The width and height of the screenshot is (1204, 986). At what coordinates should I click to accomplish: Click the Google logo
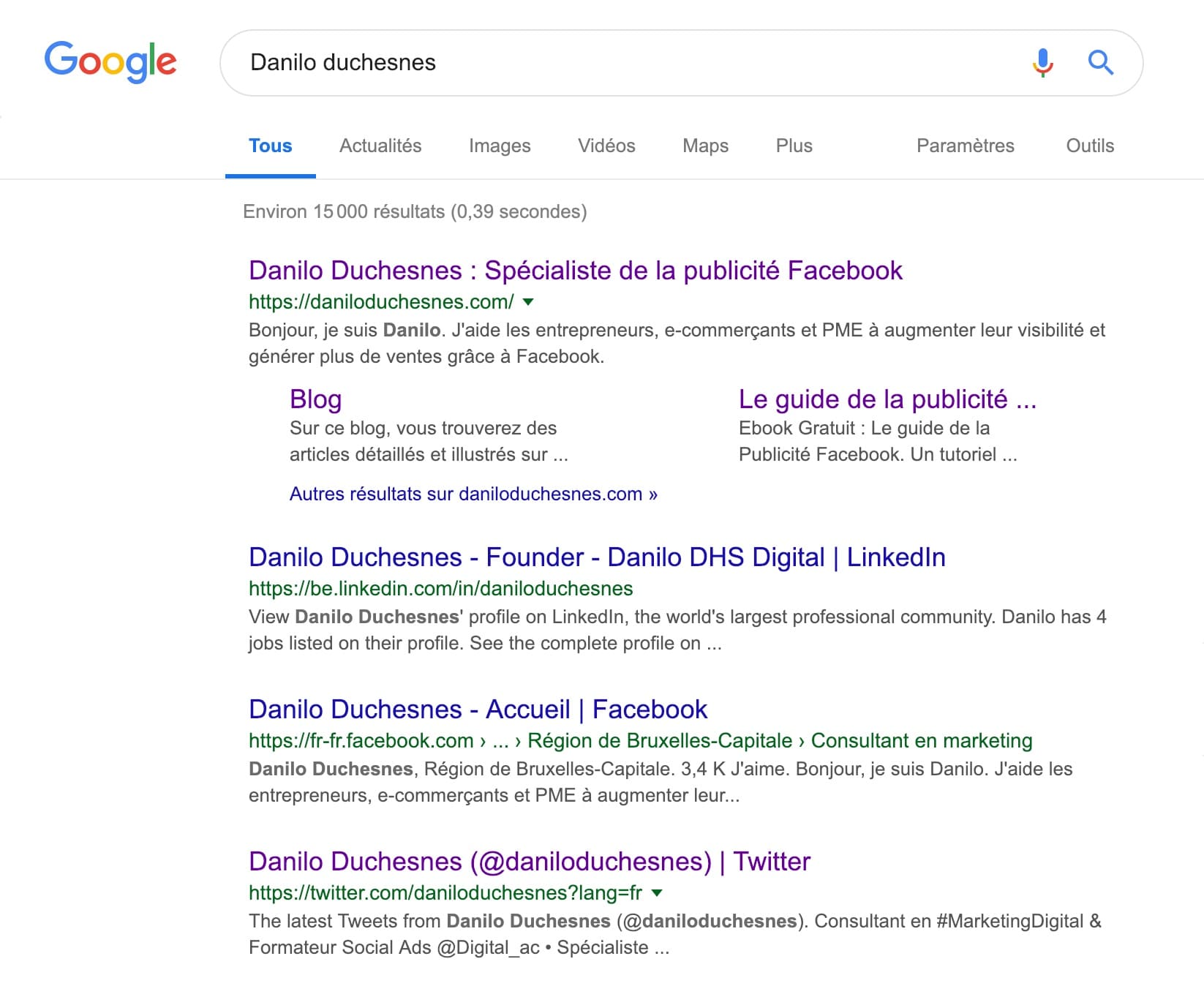tap(110, 61)
